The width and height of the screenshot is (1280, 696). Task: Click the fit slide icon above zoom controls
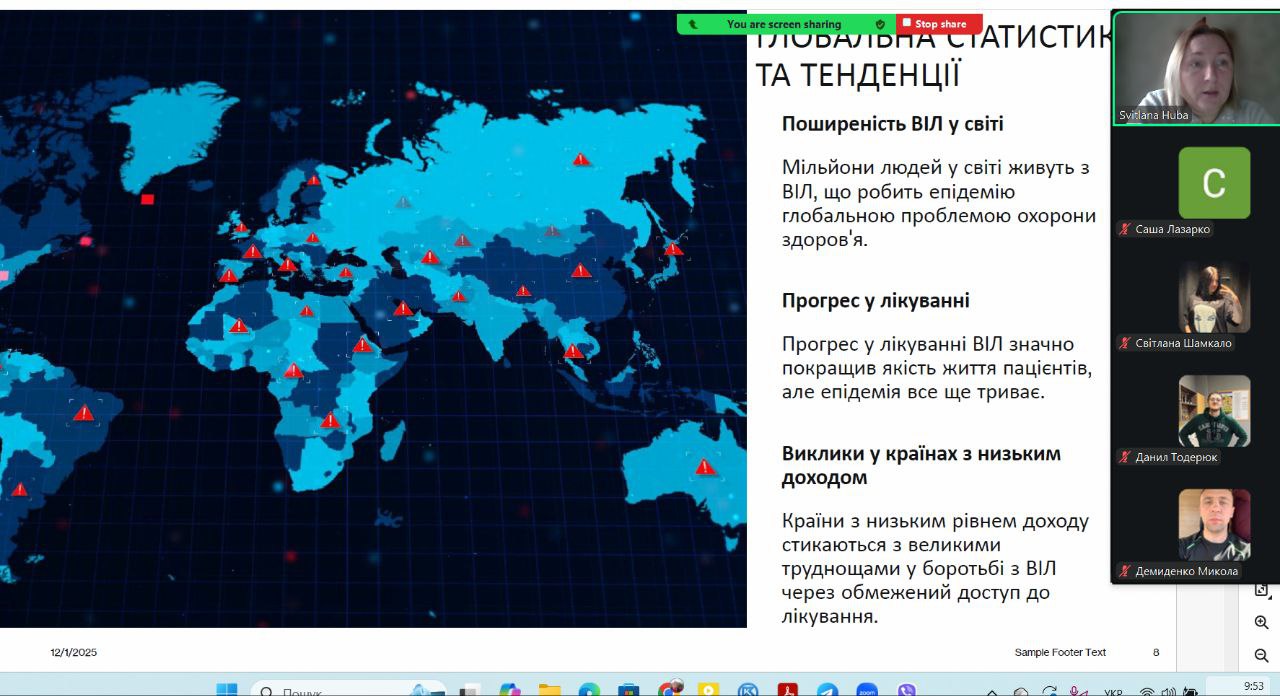1261,590
